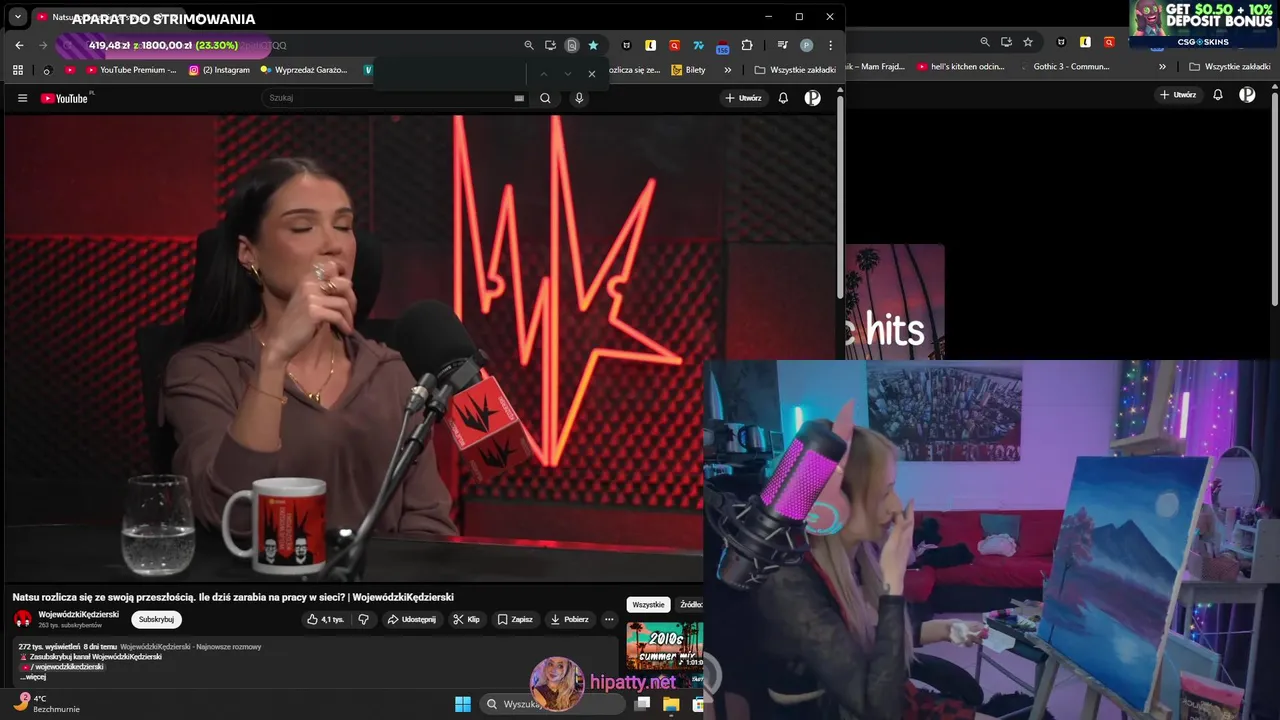
Task: Open the (2) Instagram bookmark
Action: (x=219, y=70)
